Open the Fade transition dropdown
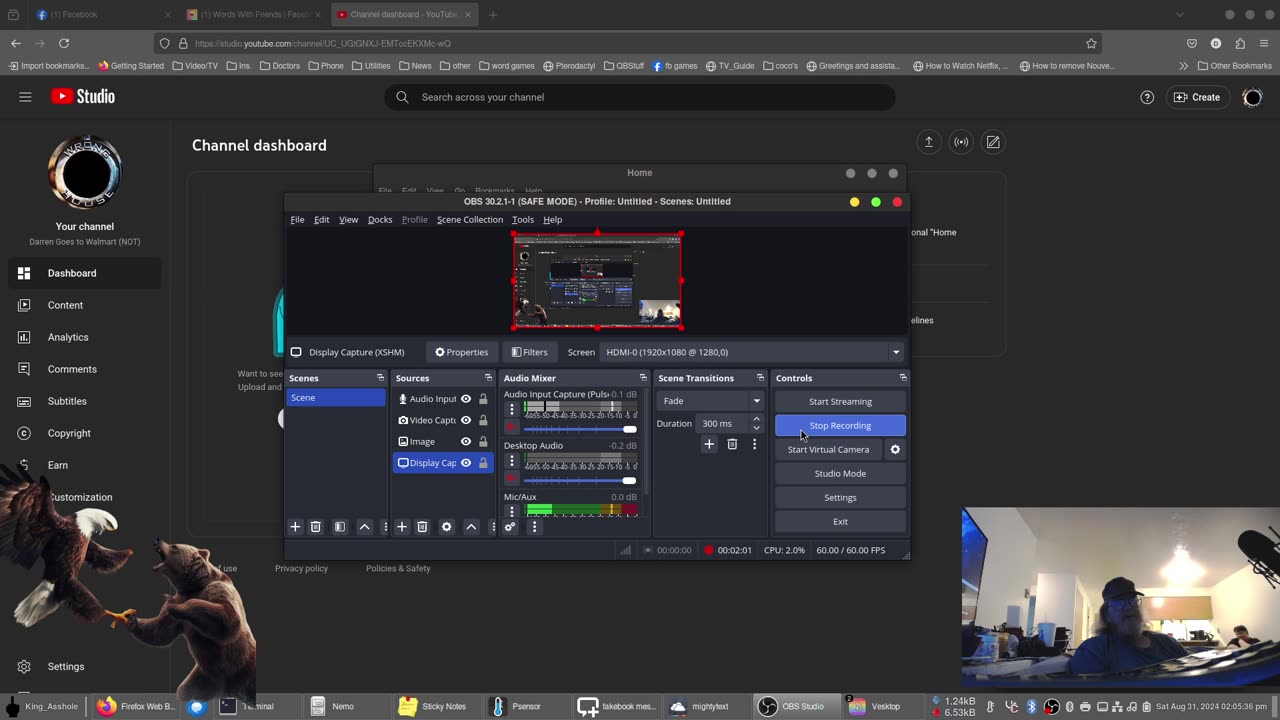This screenshot has height=720, width=1280. [x=711, y=401]
